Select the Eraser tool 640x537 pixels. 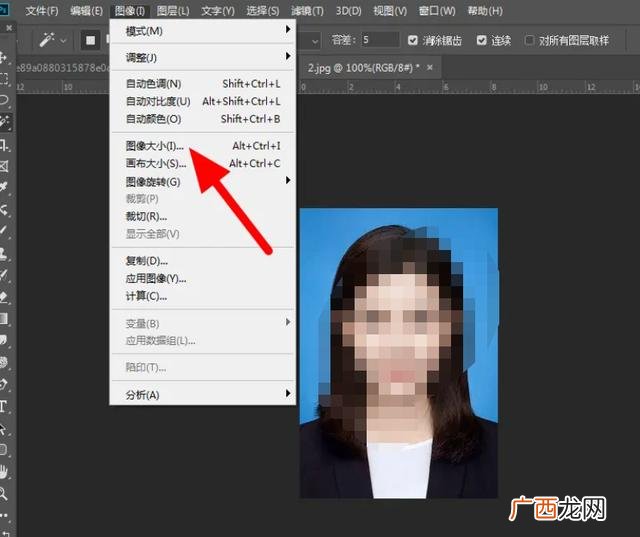pos(3,297)
